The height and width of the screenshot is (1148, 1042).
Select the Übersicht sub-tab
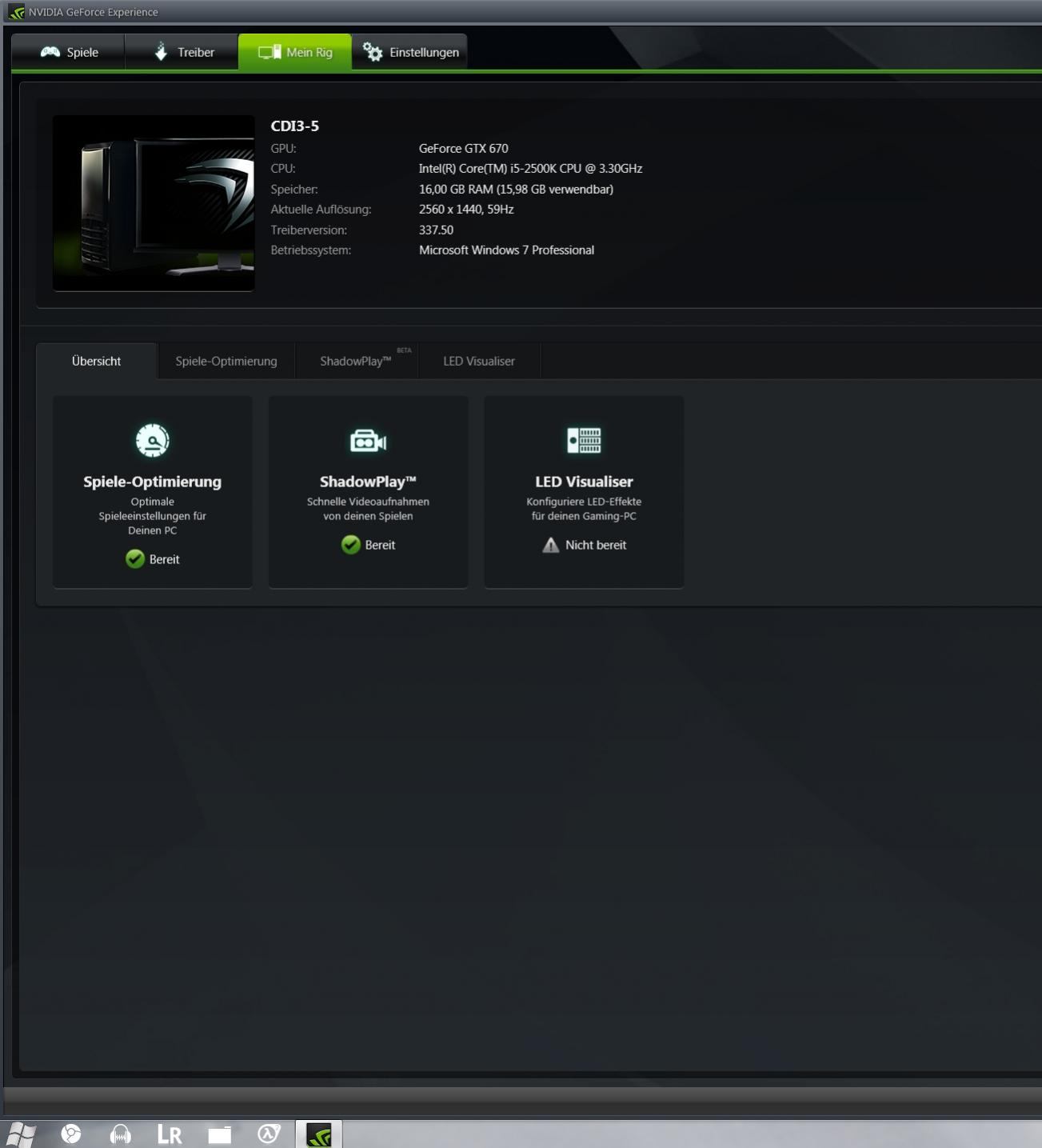pos(96,361)
